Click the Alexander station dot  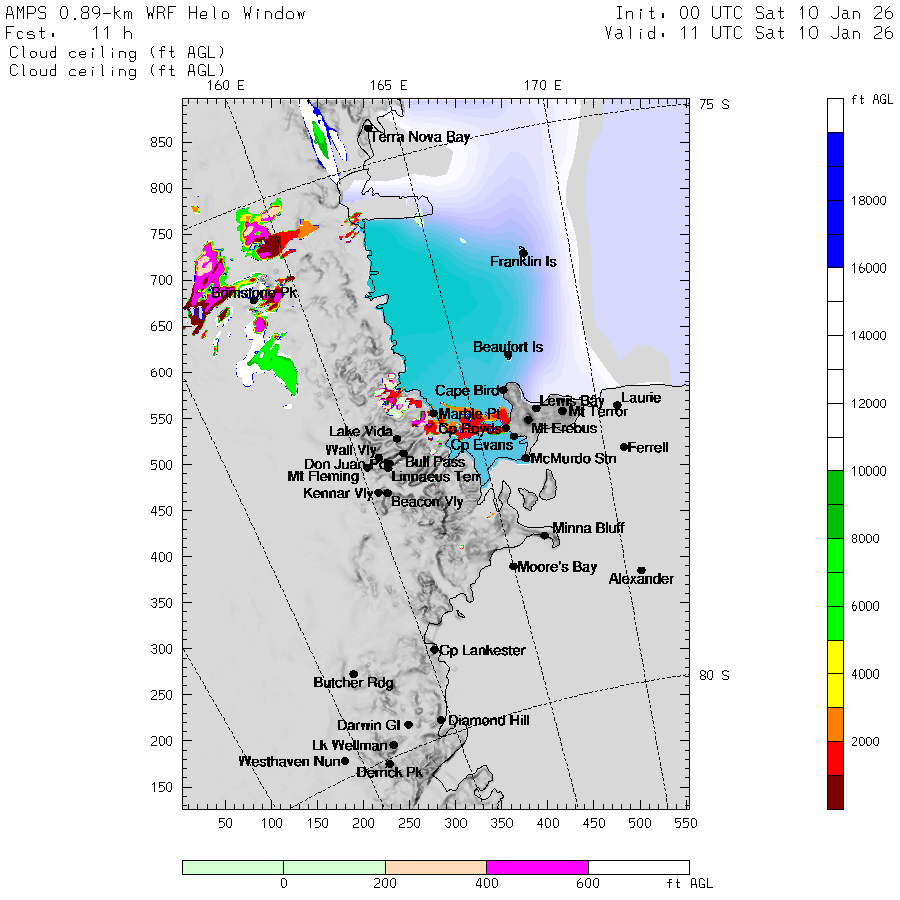tap(641, 570)
